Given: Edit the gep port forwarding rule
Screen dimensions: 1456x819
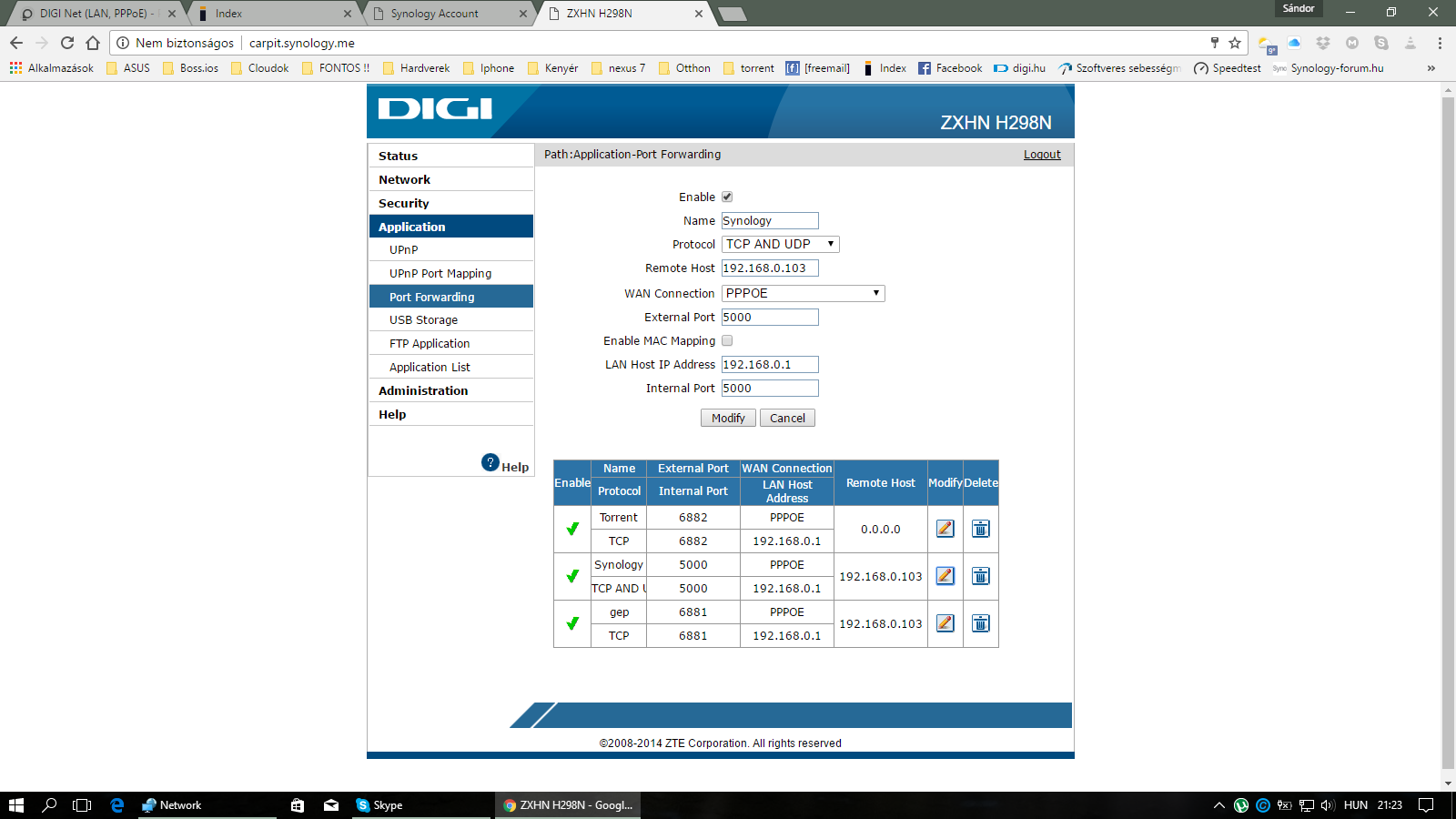Looking at the screenshot, I should [945, 623].
